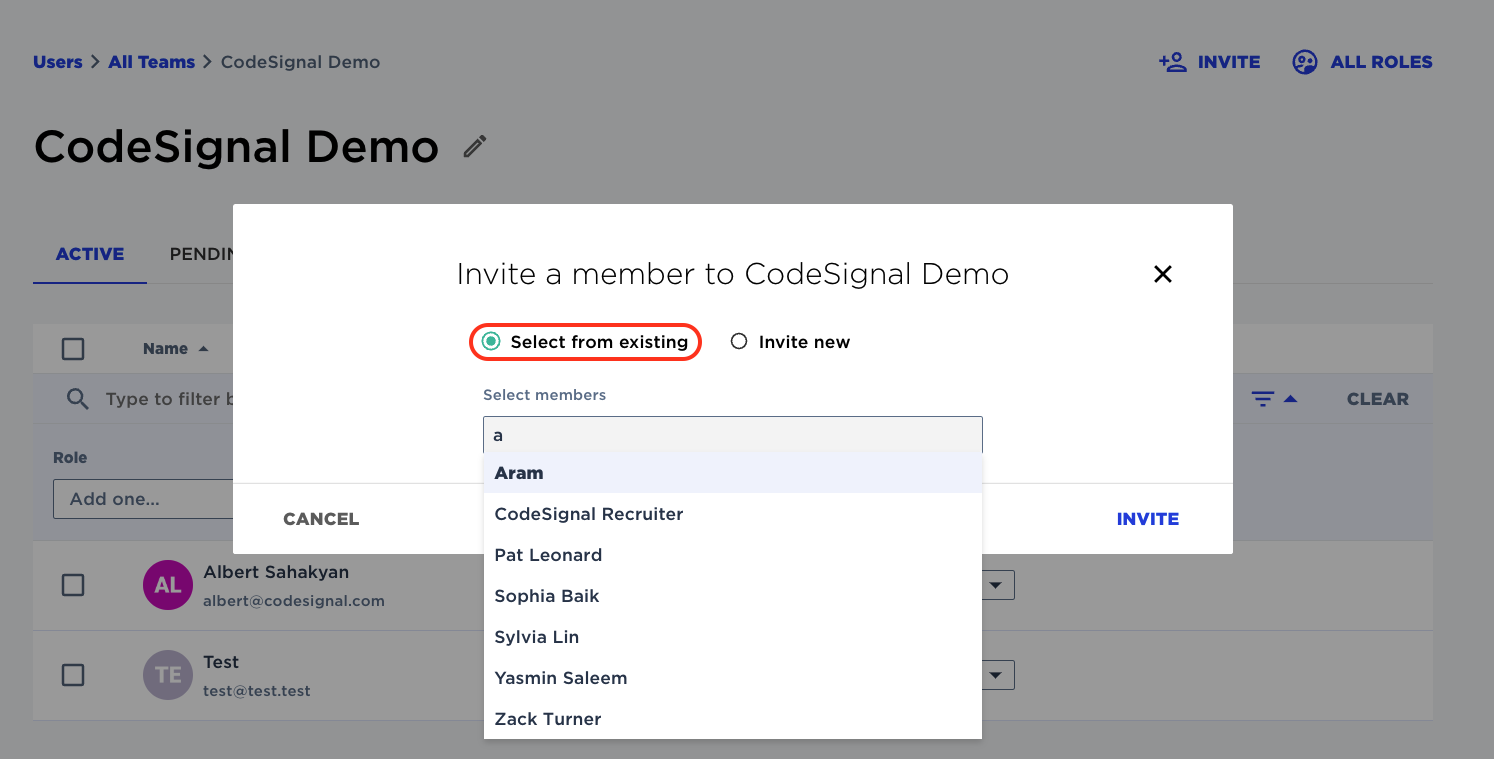Click the AL avatar of Albert Sahakyan
This screenshot has height=759, width=1494.
(167, 585)
